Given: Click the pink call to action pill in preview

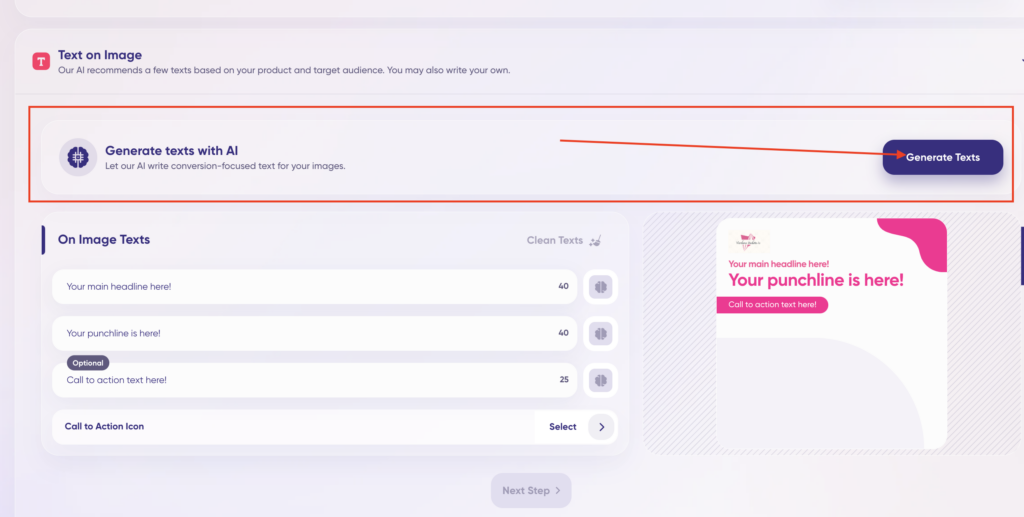Looking at the screenshot, I should click(x=772, y=305).
